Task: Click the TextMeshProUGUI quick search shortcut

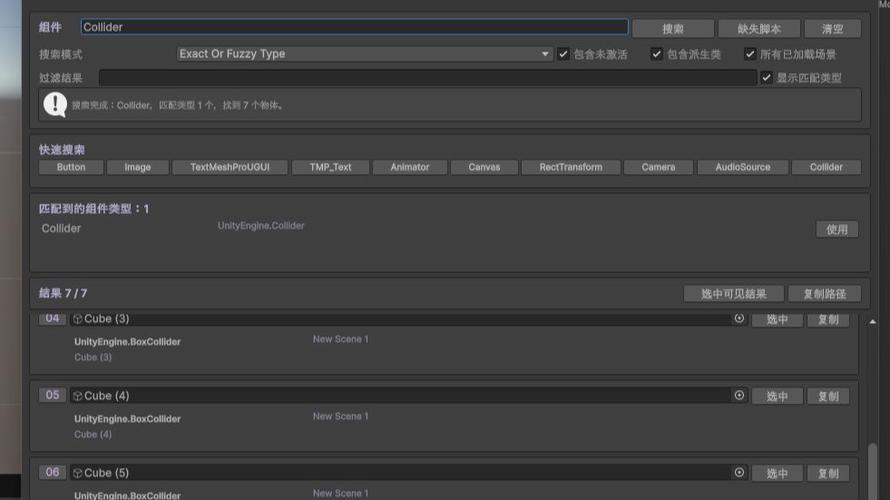Action: (x=230, y=167)
